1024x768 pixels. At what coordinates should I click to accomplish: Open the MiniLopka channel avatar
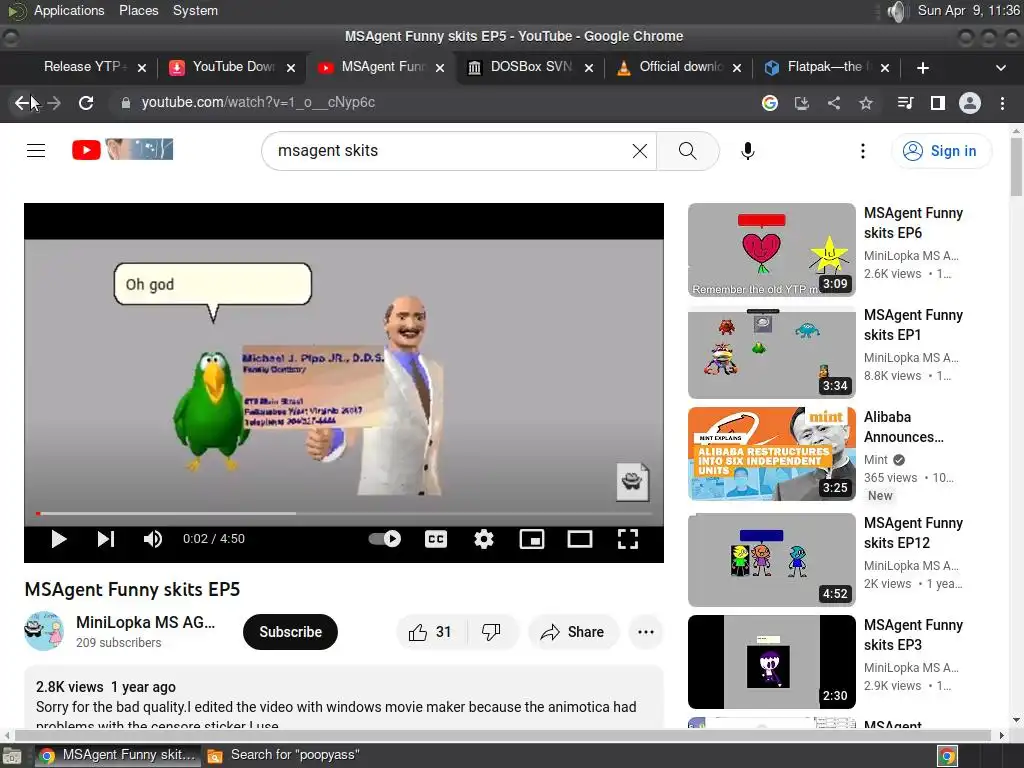click(x=44, y=631)
